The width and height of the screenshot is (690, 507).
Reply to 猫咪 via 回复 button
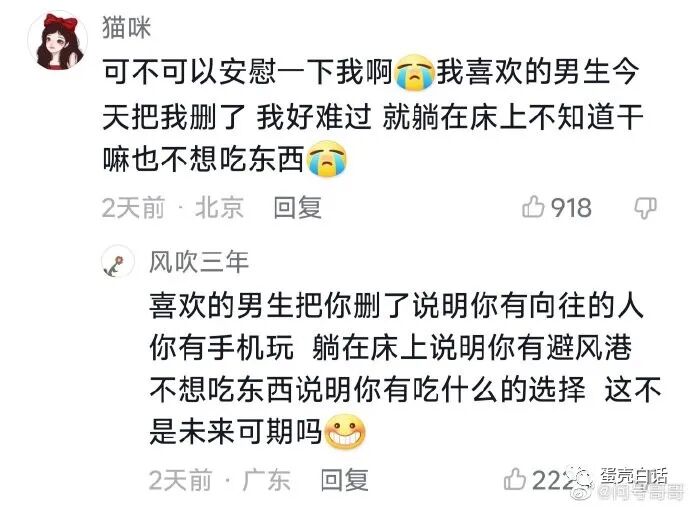click(297, 207)
